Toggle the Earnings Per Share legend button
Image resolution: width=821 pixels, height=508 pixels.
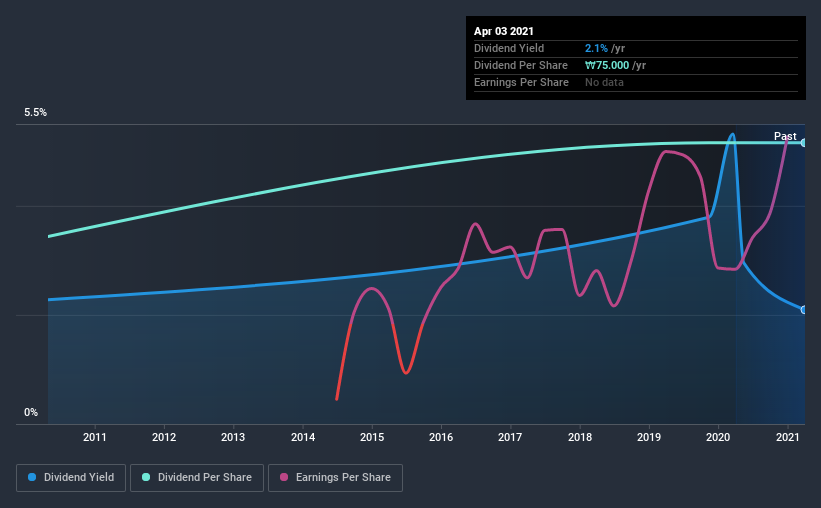point(335,478)
